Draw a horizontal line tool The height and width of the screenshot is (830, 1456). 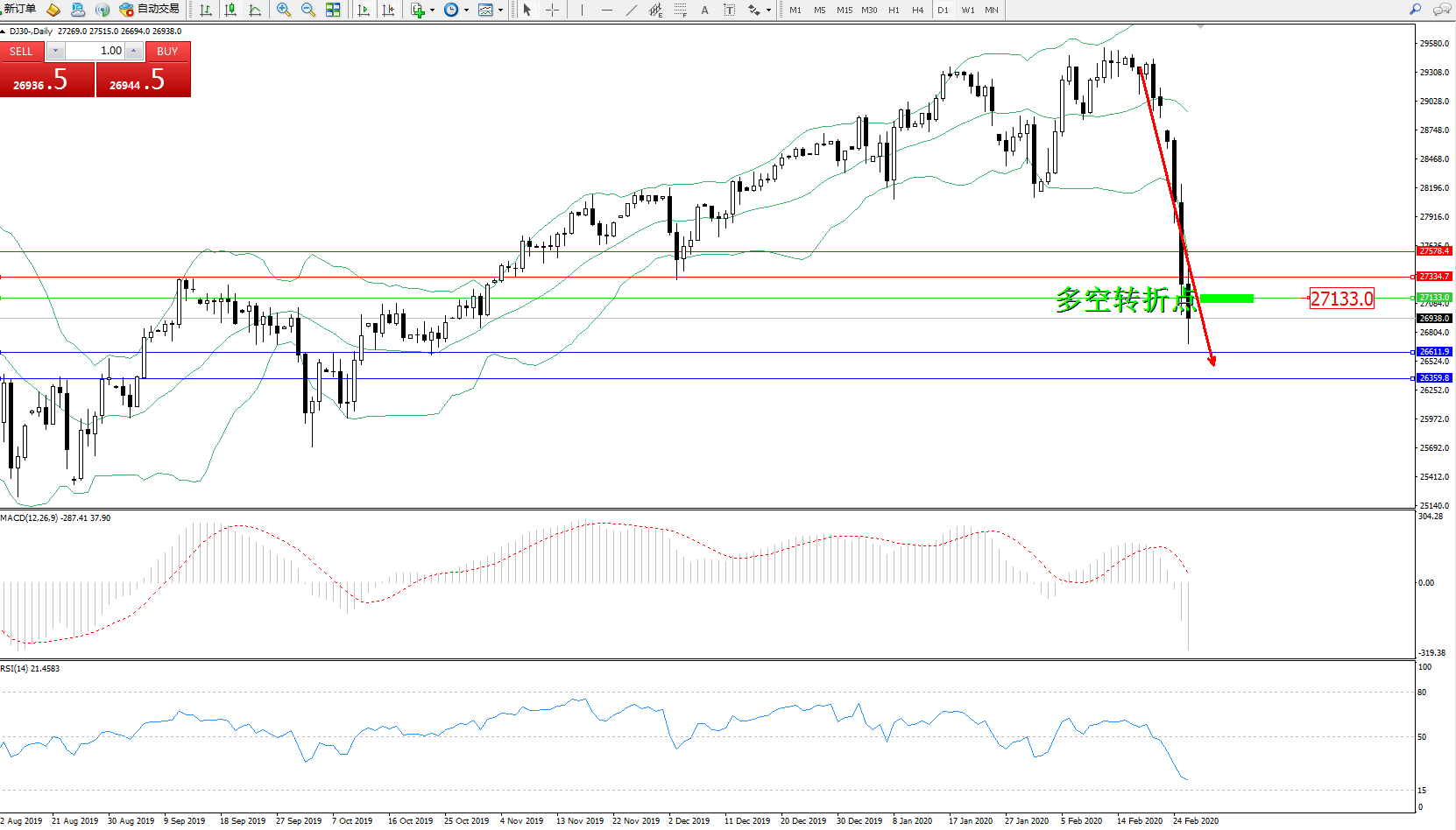click(606, 10)
